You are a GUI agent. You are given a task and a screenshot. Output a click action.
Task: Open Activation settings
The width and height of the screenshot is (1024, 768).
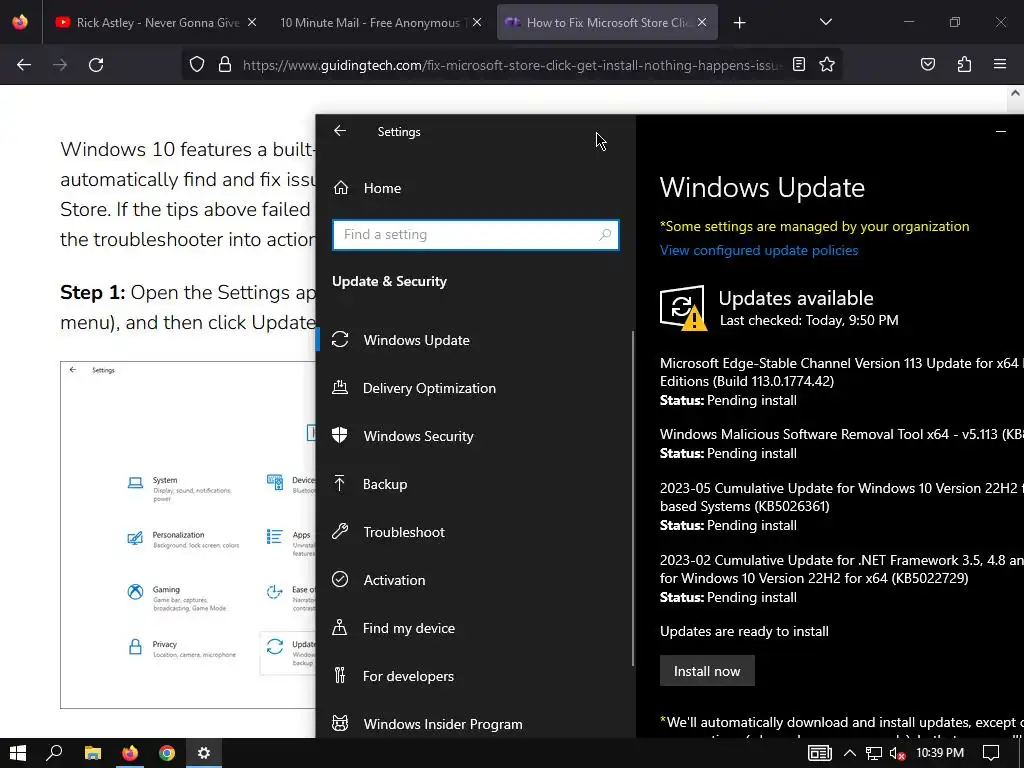coord(475,580)
